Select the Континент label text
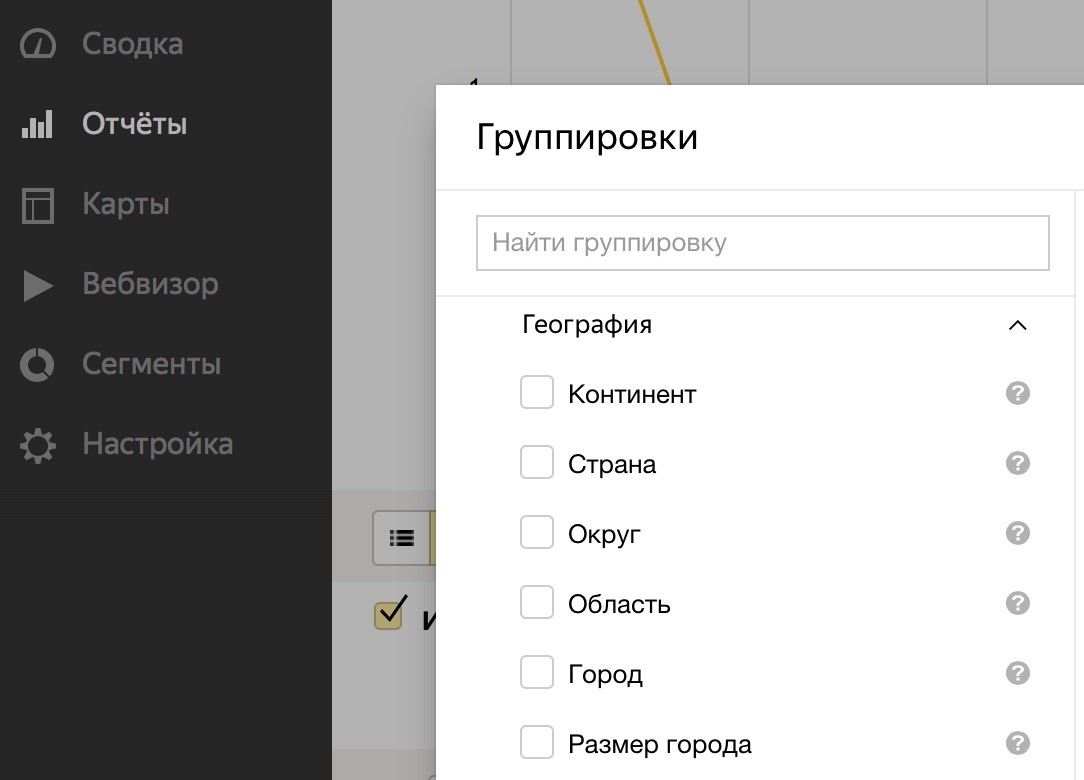Viewport: 1084px width, 780px height. click(x=632, y=394)
